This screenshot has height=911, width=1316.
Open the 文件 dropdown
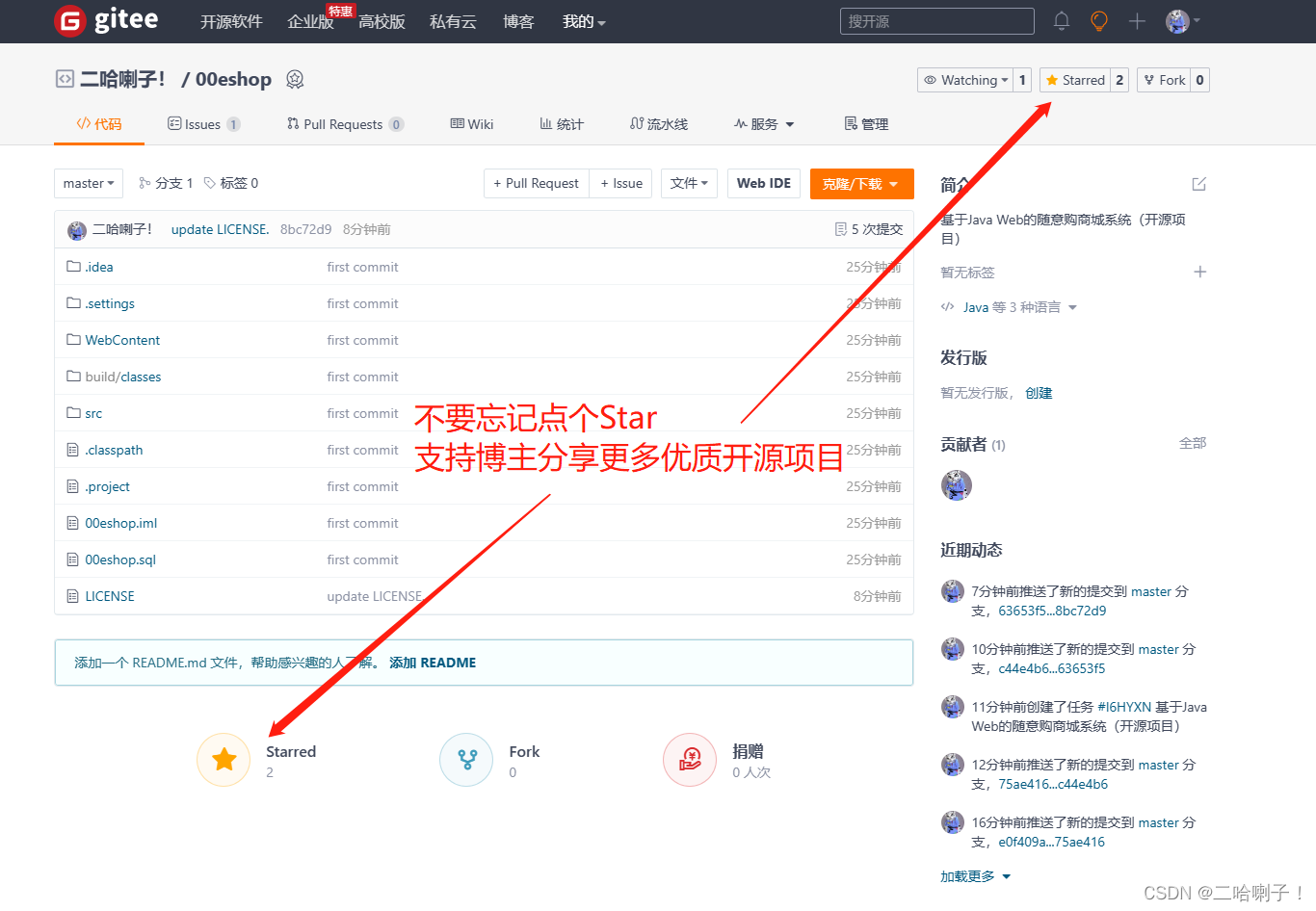click(x=689, y=183)
